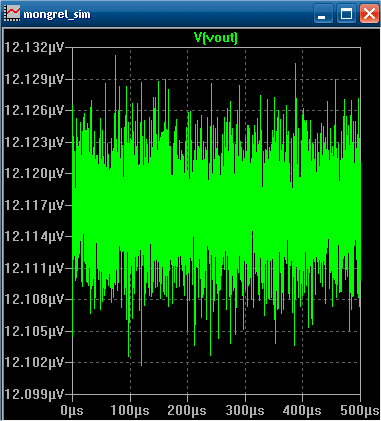The image size is (381, 421).
Task: Click the 300µs time axis label
Action: (x=245, y=411)
